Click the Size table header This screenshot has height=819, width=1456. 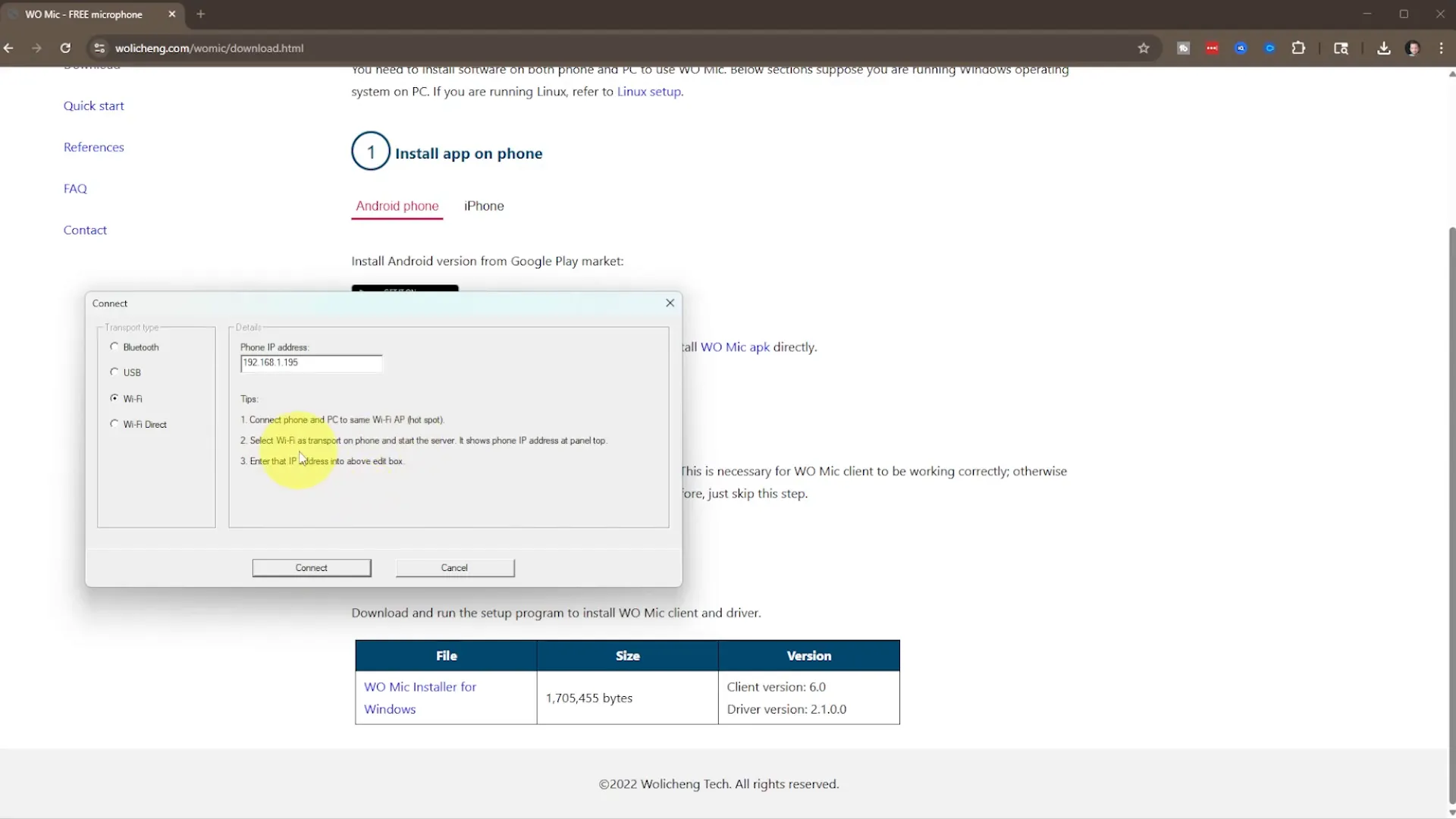pyautogui.click(x=627, y=655)
